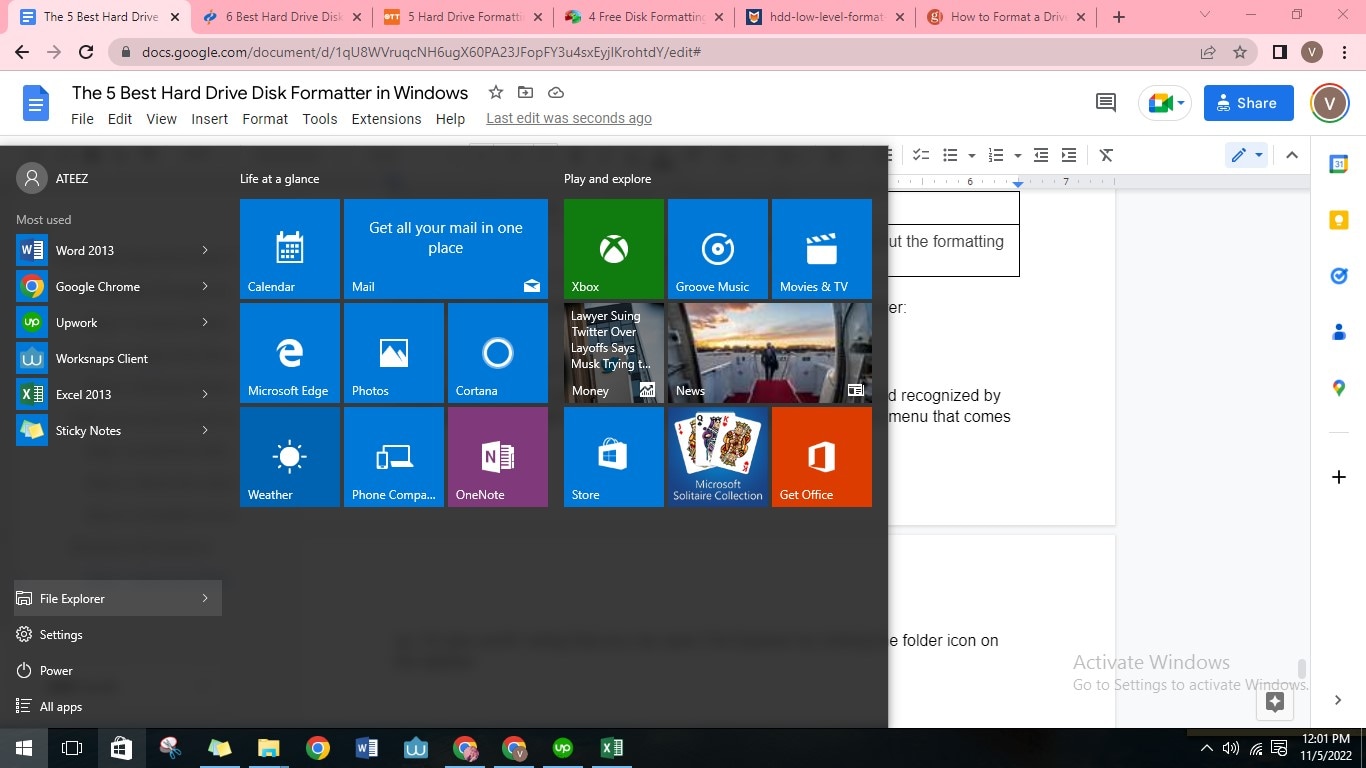Image resolution: width=1366 pixels, height=768 pixels.
Task: Open the Tools menu
Action: pyautogui.click(x=320, y=118)
